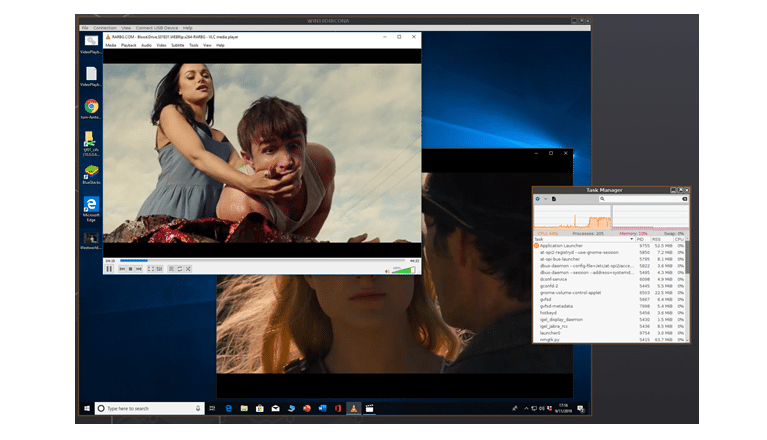Seek in the VLC progress bar
This screenshot has height=440, width=767.
click(262, 261)
